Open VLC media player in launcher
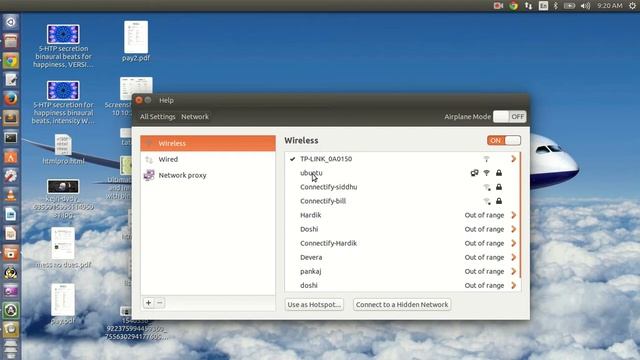This screenshot has height=360, width=640. point(11,195)
